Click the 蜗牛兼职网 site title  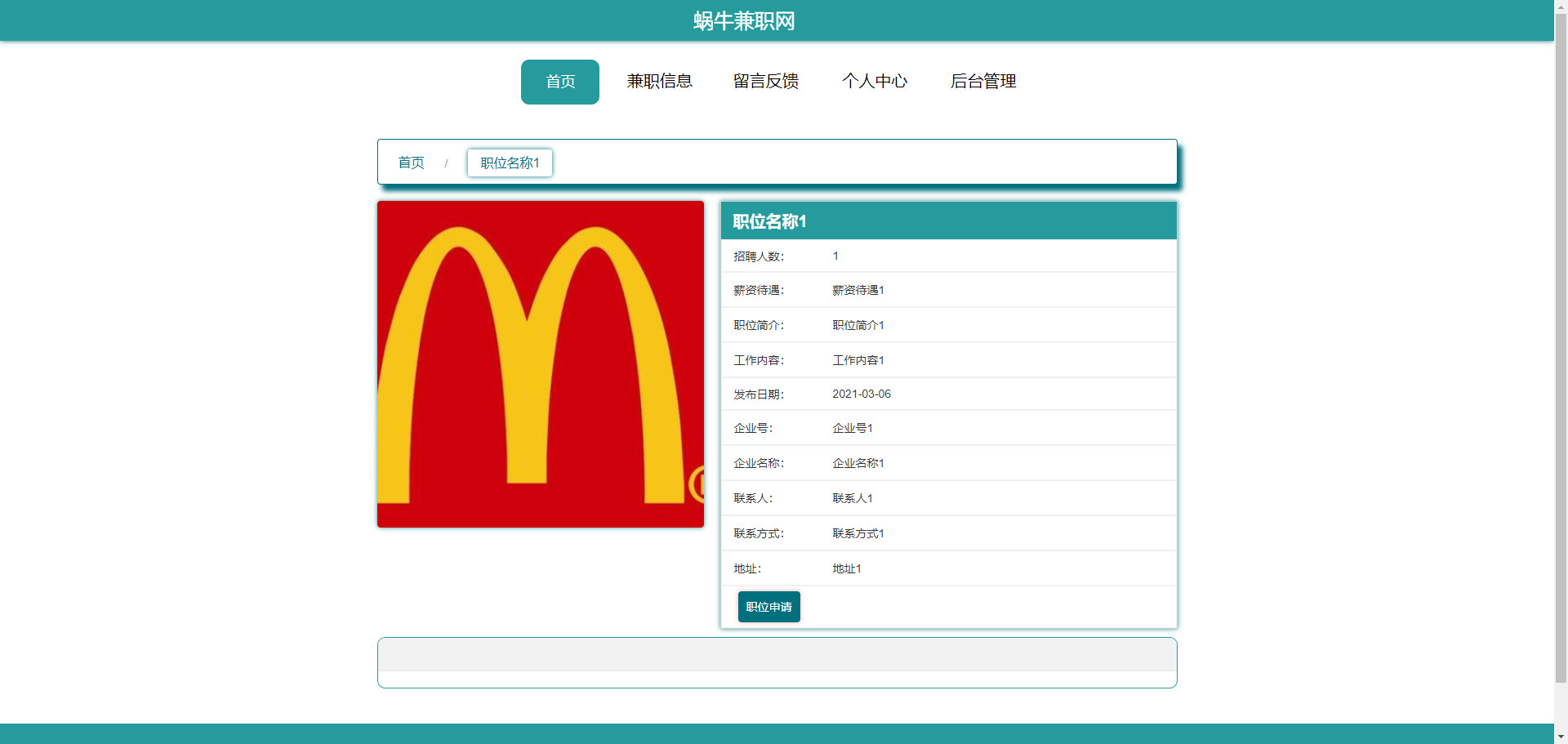[744, 20]
